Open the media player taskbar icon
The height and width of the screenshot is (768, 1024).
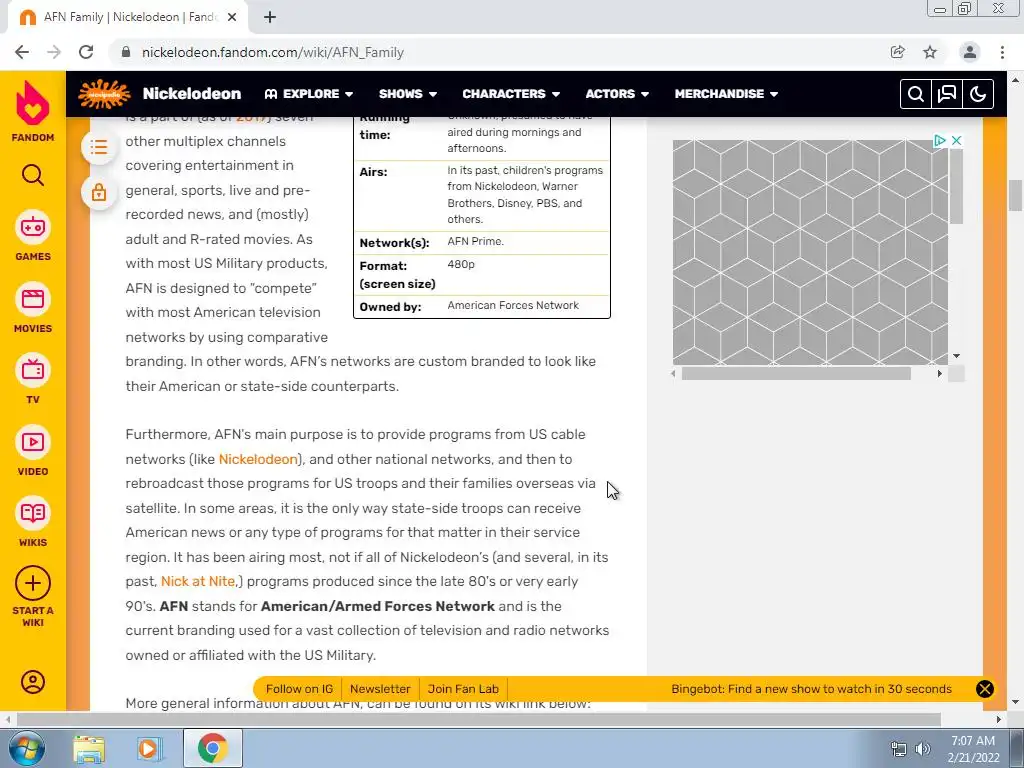click(x=149, y=748)
